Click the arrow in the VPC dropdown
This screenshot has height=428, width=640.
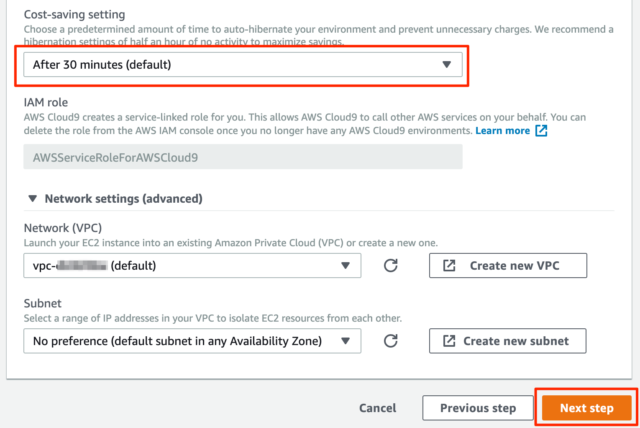click(345, 266)
